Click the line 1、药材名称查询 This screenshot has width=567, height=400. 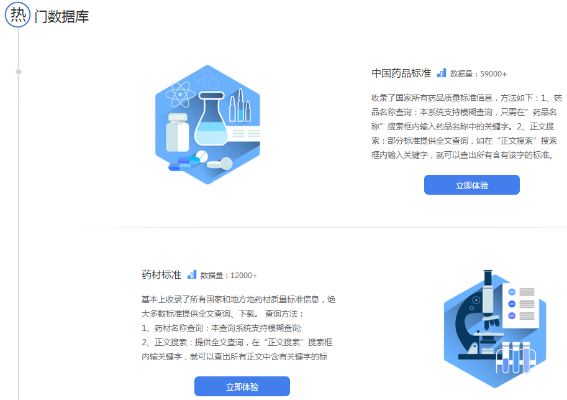[x=221, y=328]
